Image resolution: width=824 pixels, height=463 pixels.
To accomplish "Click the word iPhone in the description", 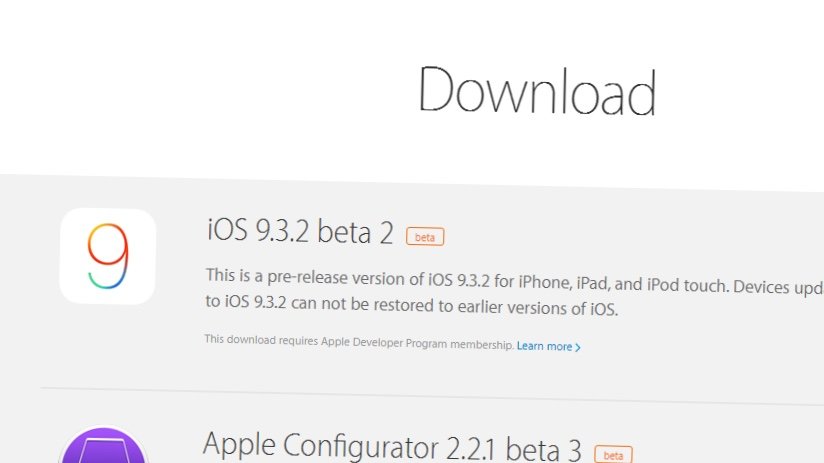I will (x=544, y=282).
